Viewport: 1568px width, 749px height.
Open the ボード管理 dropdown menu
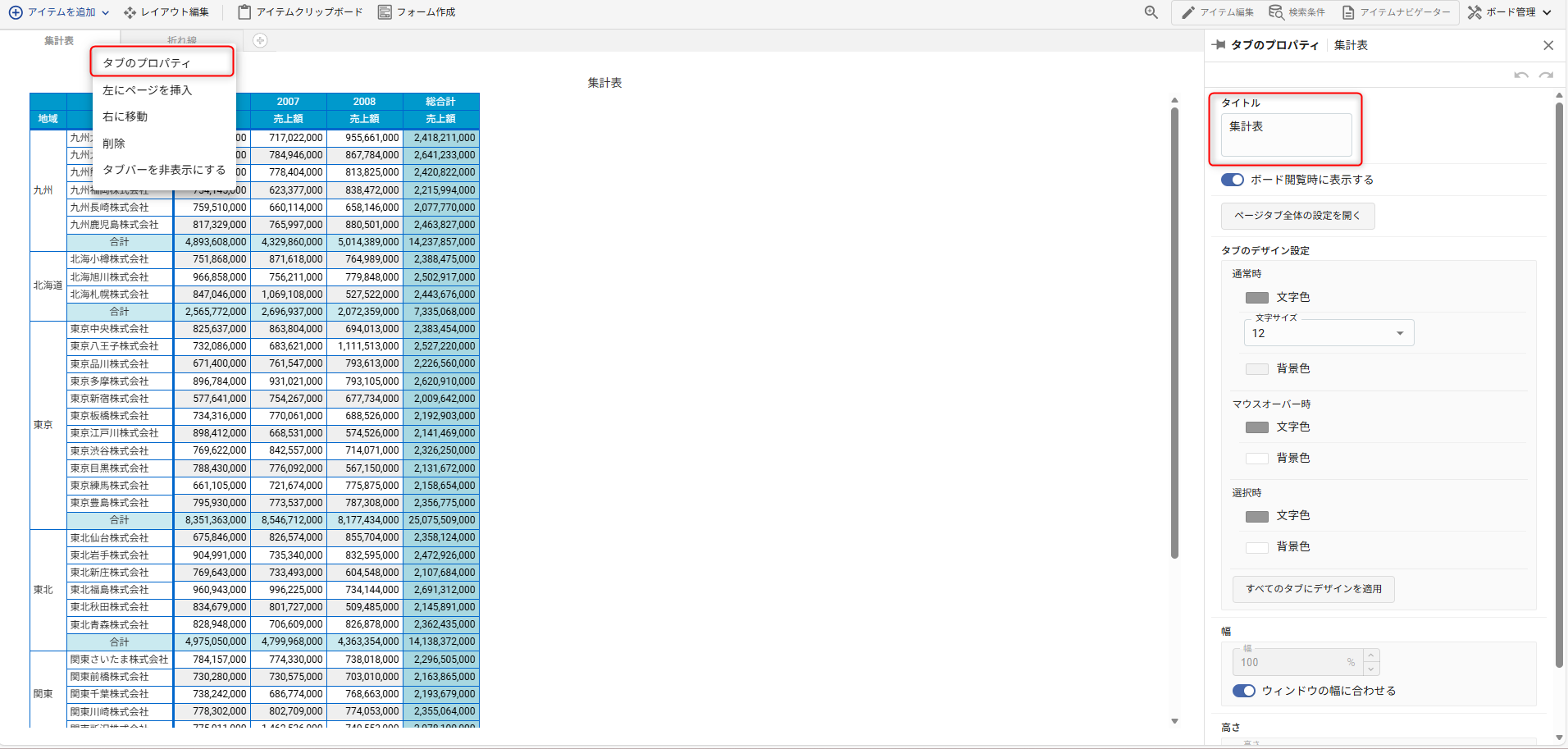click(1510, 12)
